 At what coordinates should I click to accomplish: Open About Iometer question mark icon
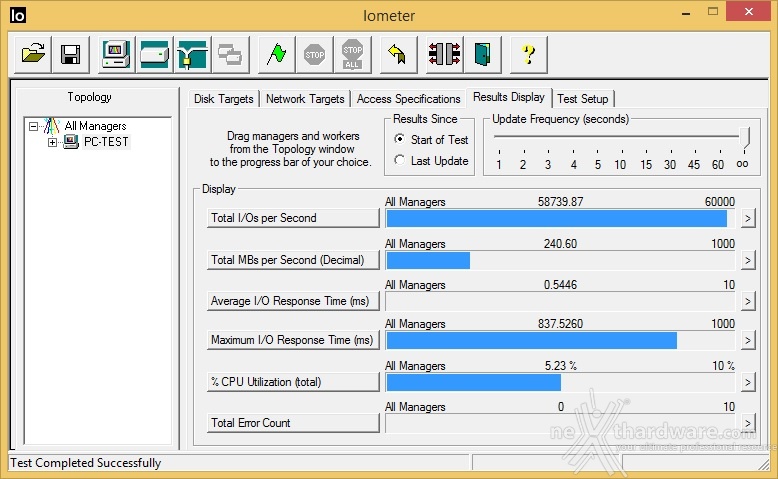(x=528, y=54)
